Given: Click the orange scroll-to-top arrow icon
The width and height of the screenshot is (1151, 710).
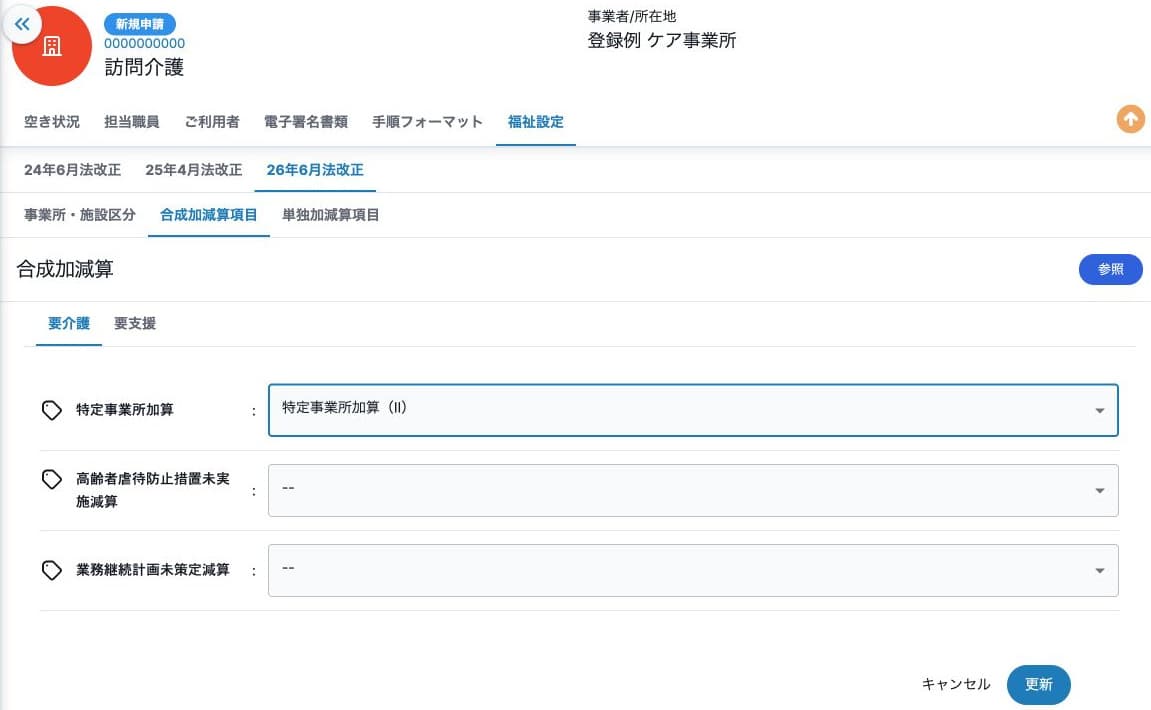Looking at the screenshot, I should 1130,119.
